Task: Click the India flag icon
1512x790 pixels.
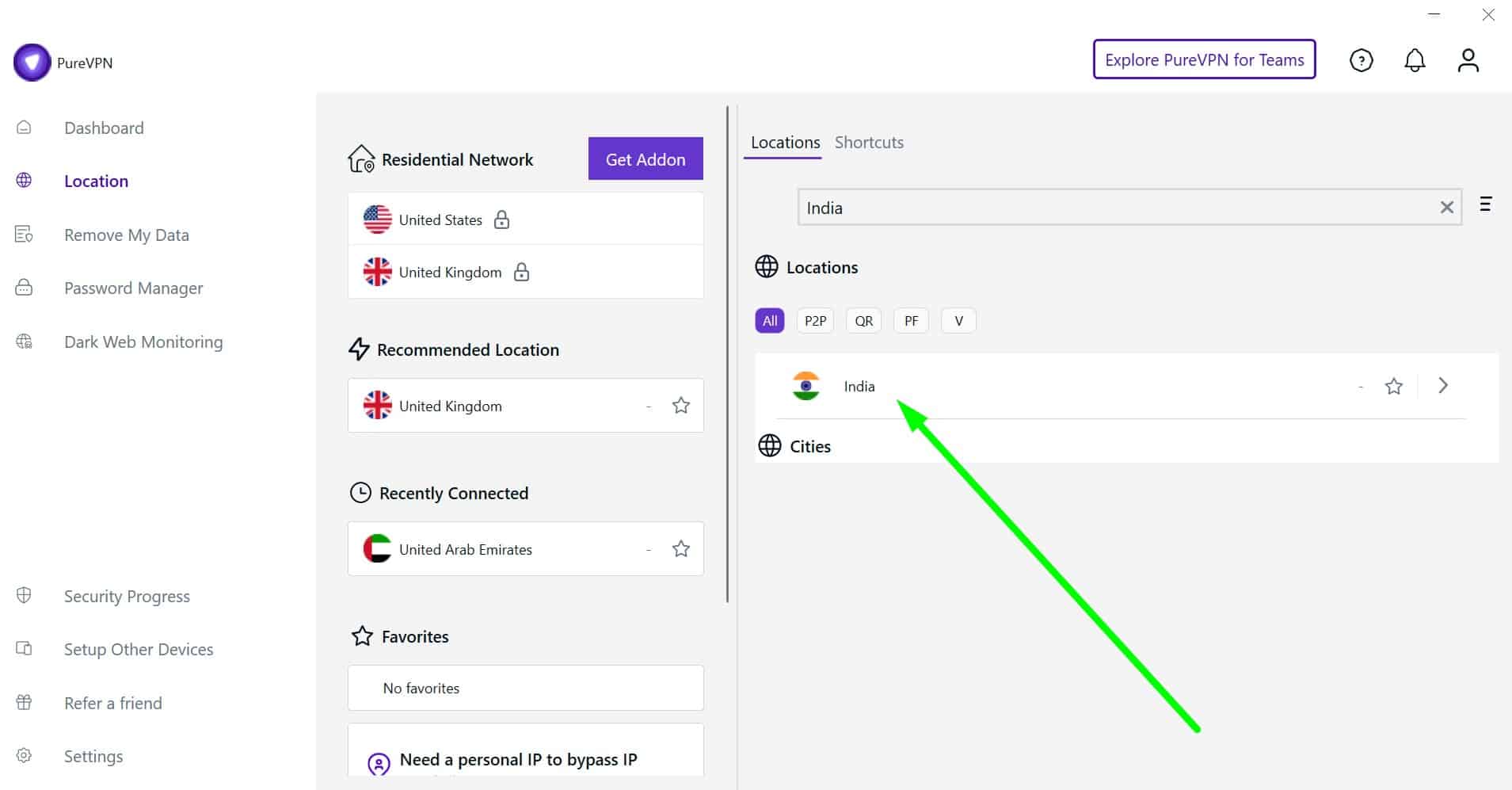Action: click(x=806, y=386)
